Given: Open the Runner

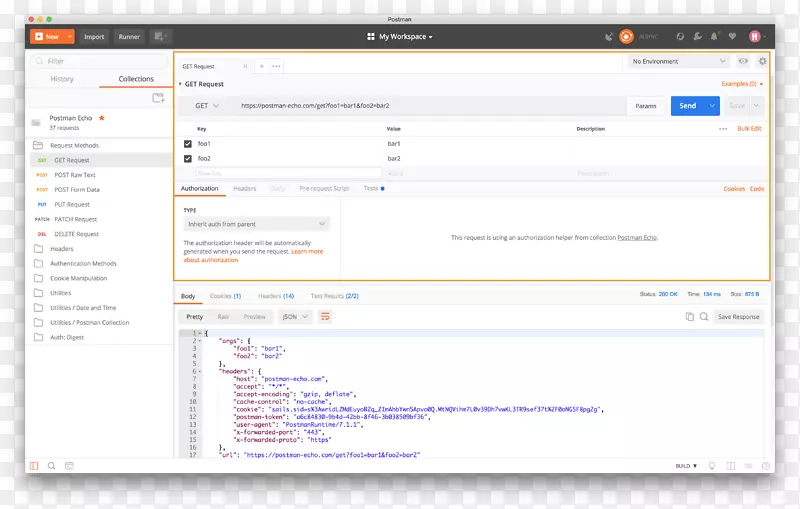Looking at the screenshot, I should (129, 37).
